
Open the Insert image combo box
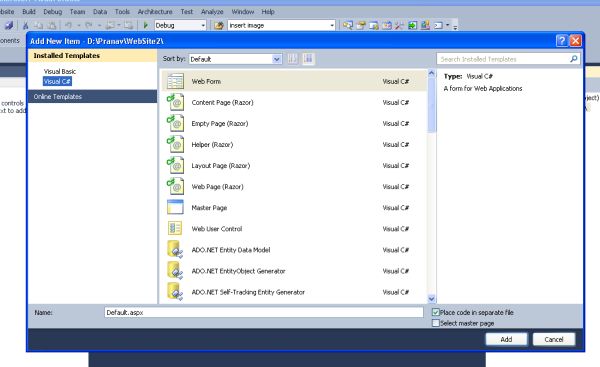[x=282, y=25]
